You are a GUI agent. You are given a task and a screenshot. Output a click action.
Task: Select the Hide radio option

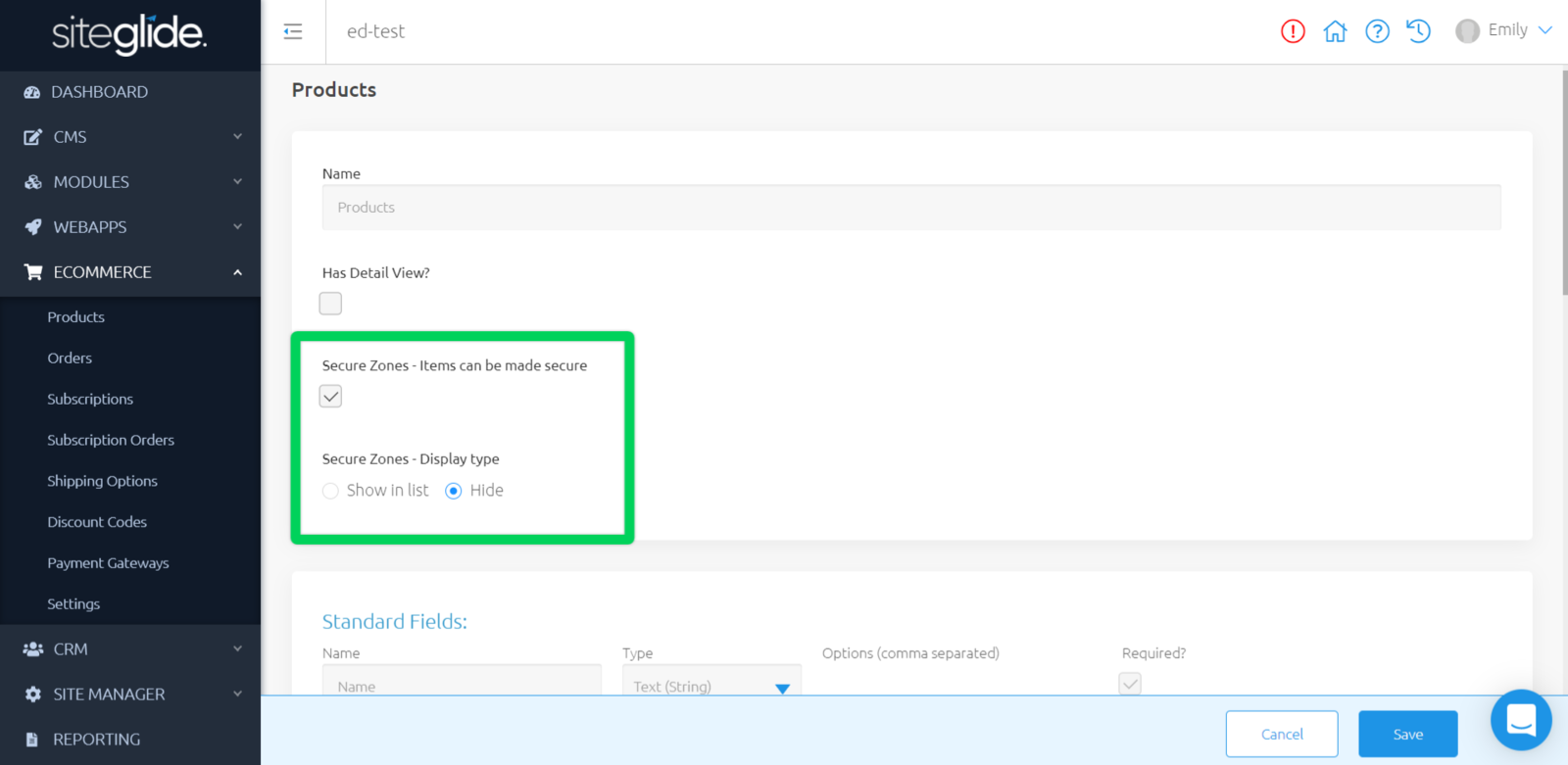point(454,491)
